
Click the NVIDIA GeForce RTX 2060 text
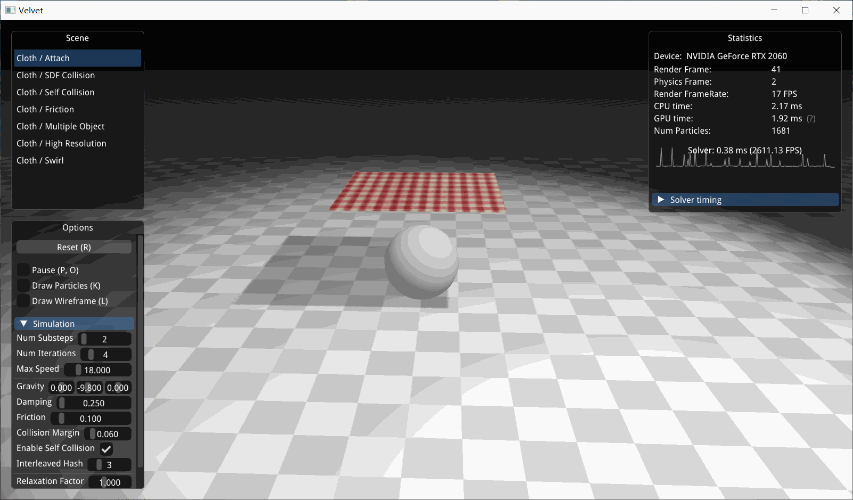click(x=737, y=56)
